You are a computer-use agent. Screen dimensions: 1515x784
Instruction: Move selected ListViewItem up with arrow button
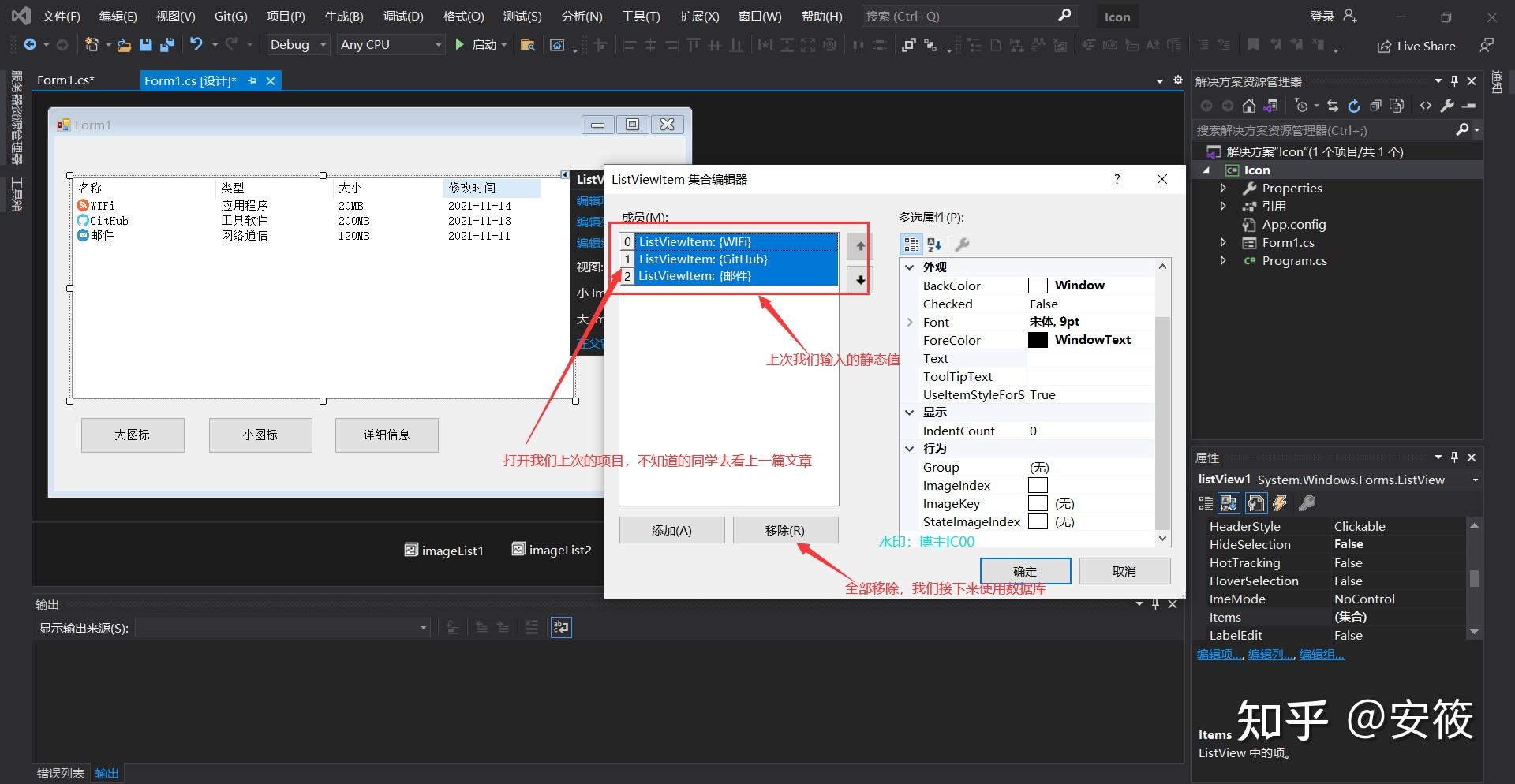859,246
